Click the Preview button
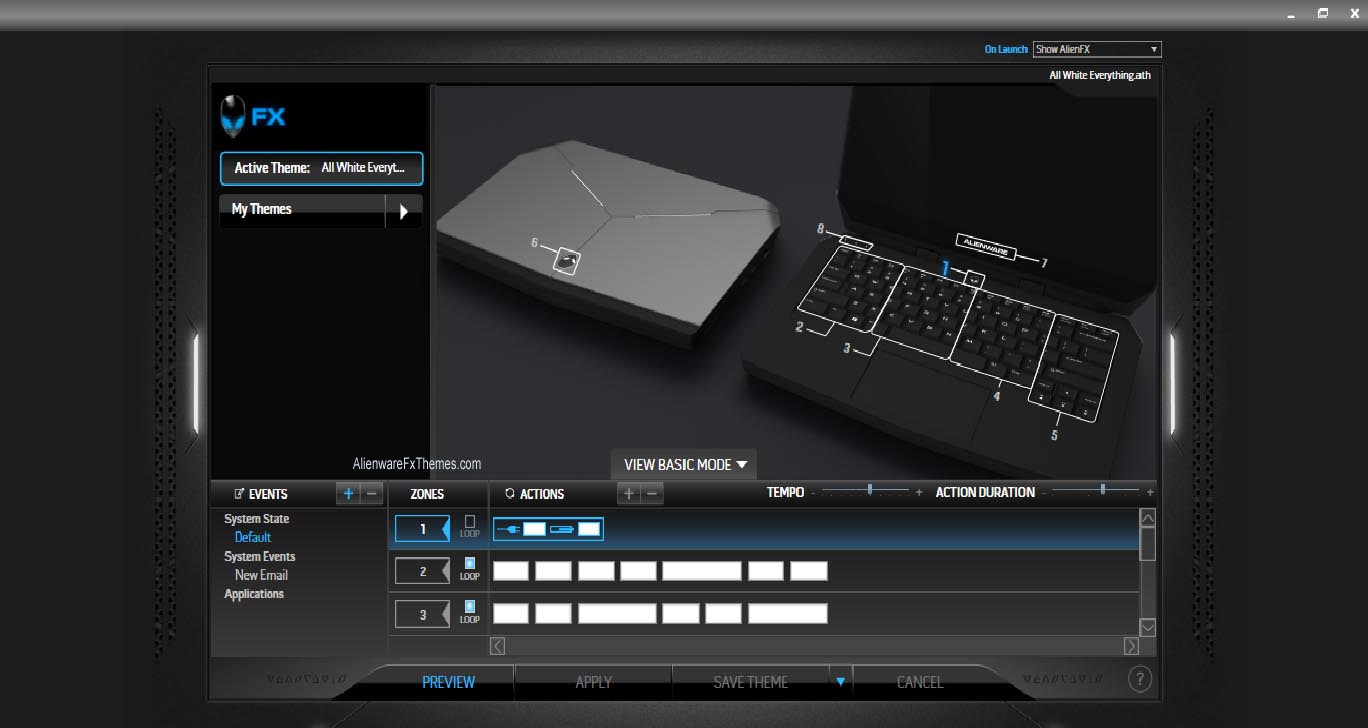 click(x=448, y=682)
